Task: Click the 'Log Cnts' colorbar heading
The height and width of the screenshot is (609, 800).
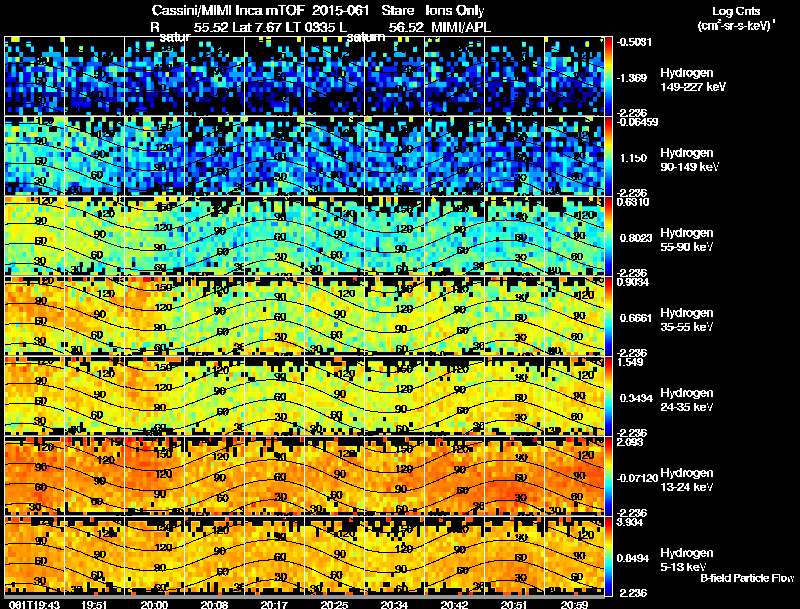Action: (x=736, y=11)
